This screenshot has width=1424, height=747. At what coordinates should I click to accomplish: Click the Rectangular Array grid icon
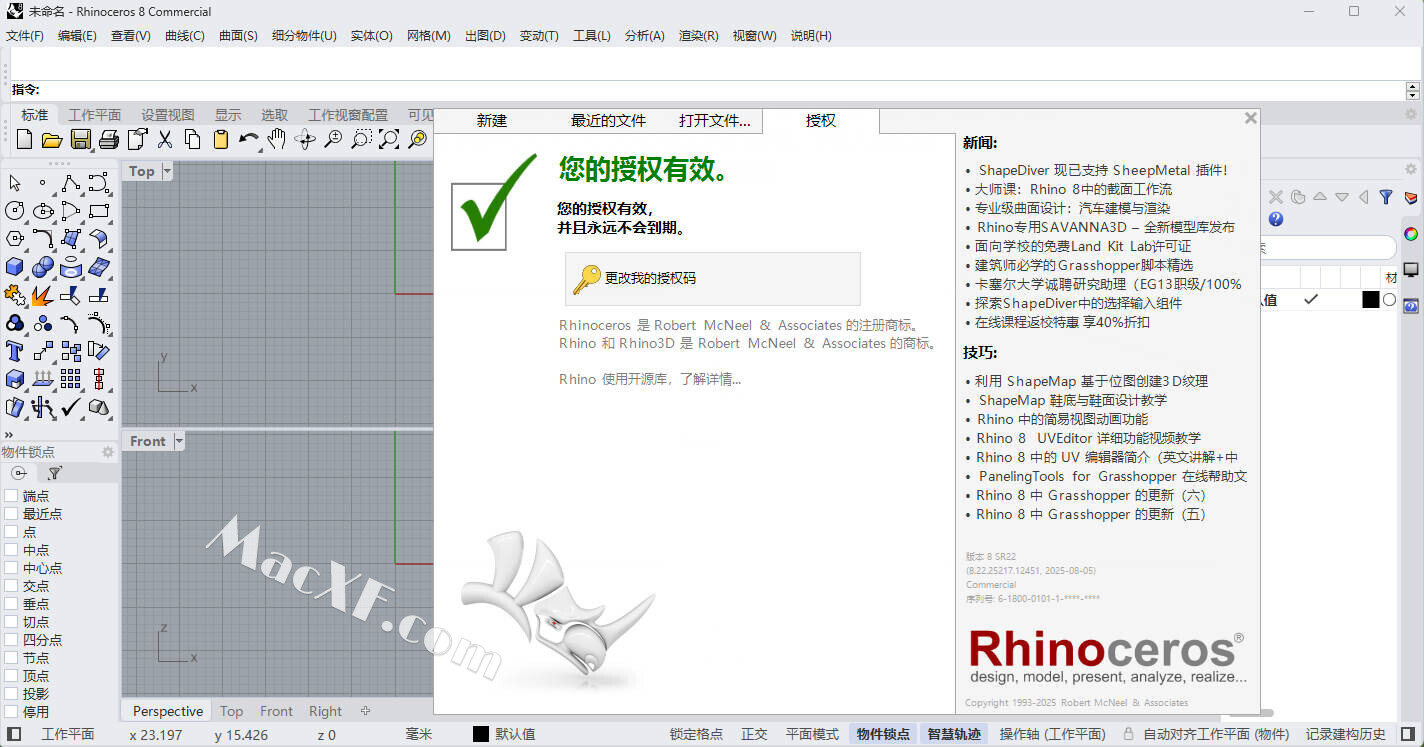[x=71, y=379]
